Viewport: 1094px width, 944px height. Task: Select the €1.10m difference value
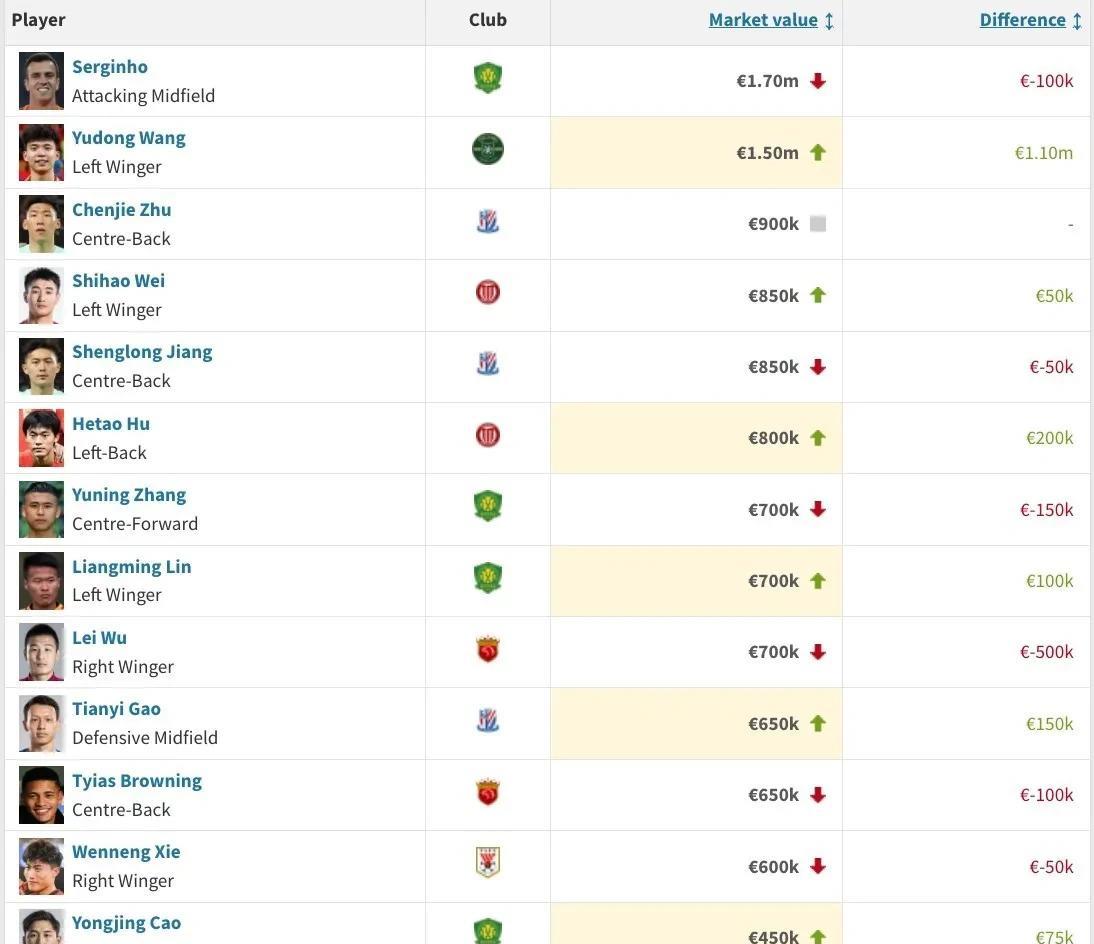(1044, 153)
